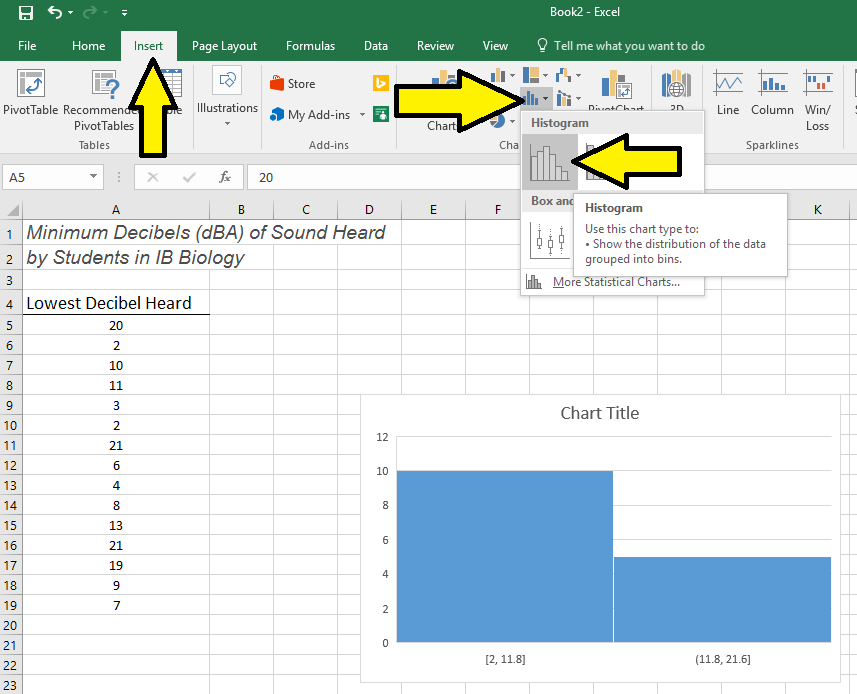The height and width of the screenshot is (694, 857).
Task: Click the Tell me what you want box
Action: click(x=629, y=46)
